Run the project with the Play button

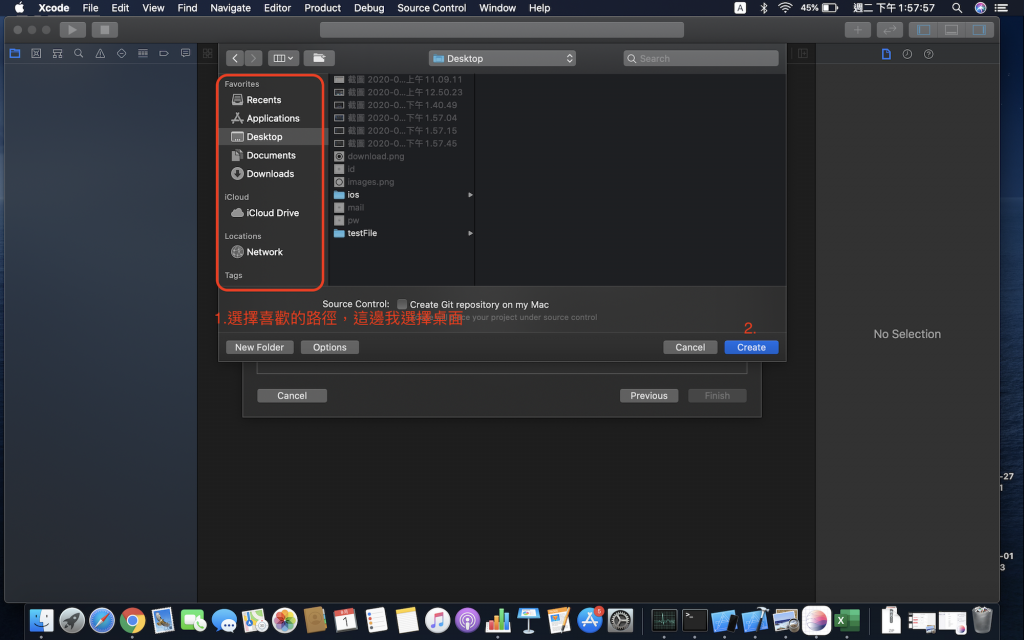tap(72, 29)
